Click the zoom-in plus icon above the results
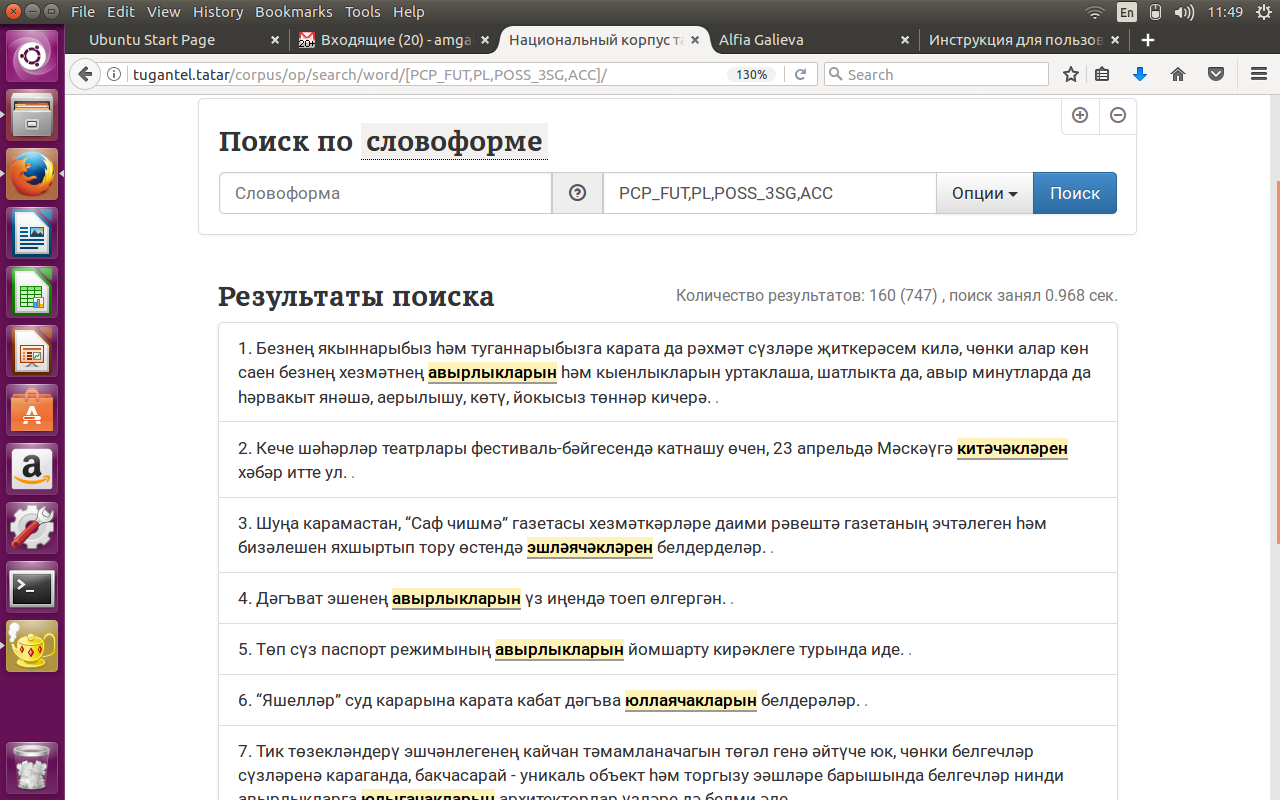The image size is (1280, 800). [x=1080, y=116]
